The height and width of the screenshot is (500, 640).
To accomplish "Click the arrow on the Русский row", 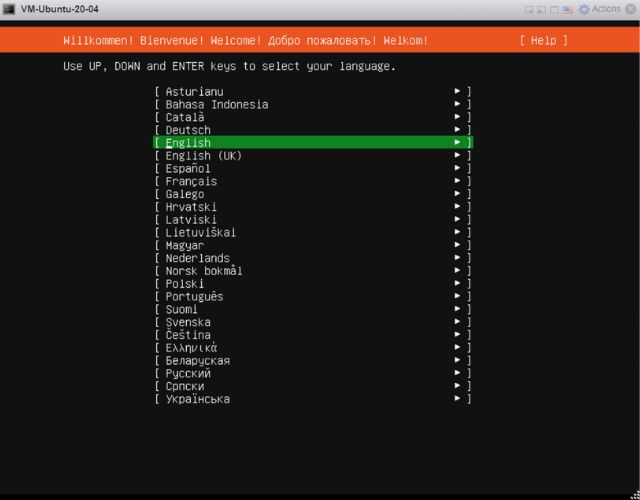I will (x=458, y=373).
